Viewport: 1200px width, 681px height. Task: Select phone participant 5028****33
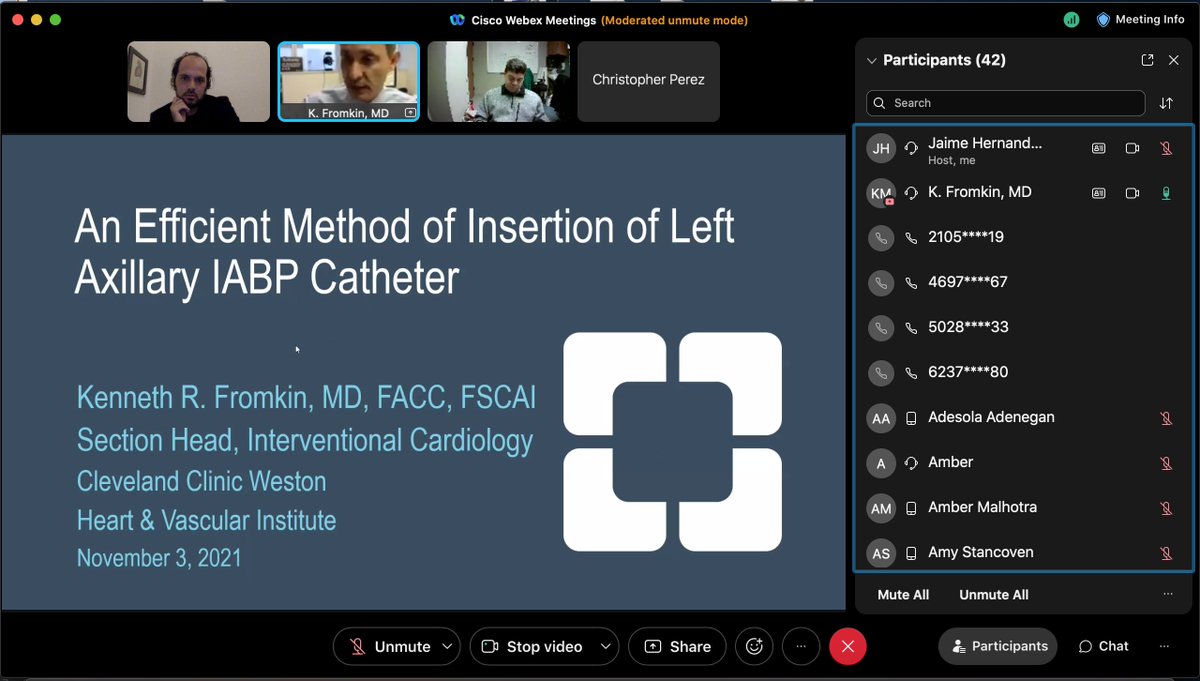pyautogui.click(x=1023, y=328)
